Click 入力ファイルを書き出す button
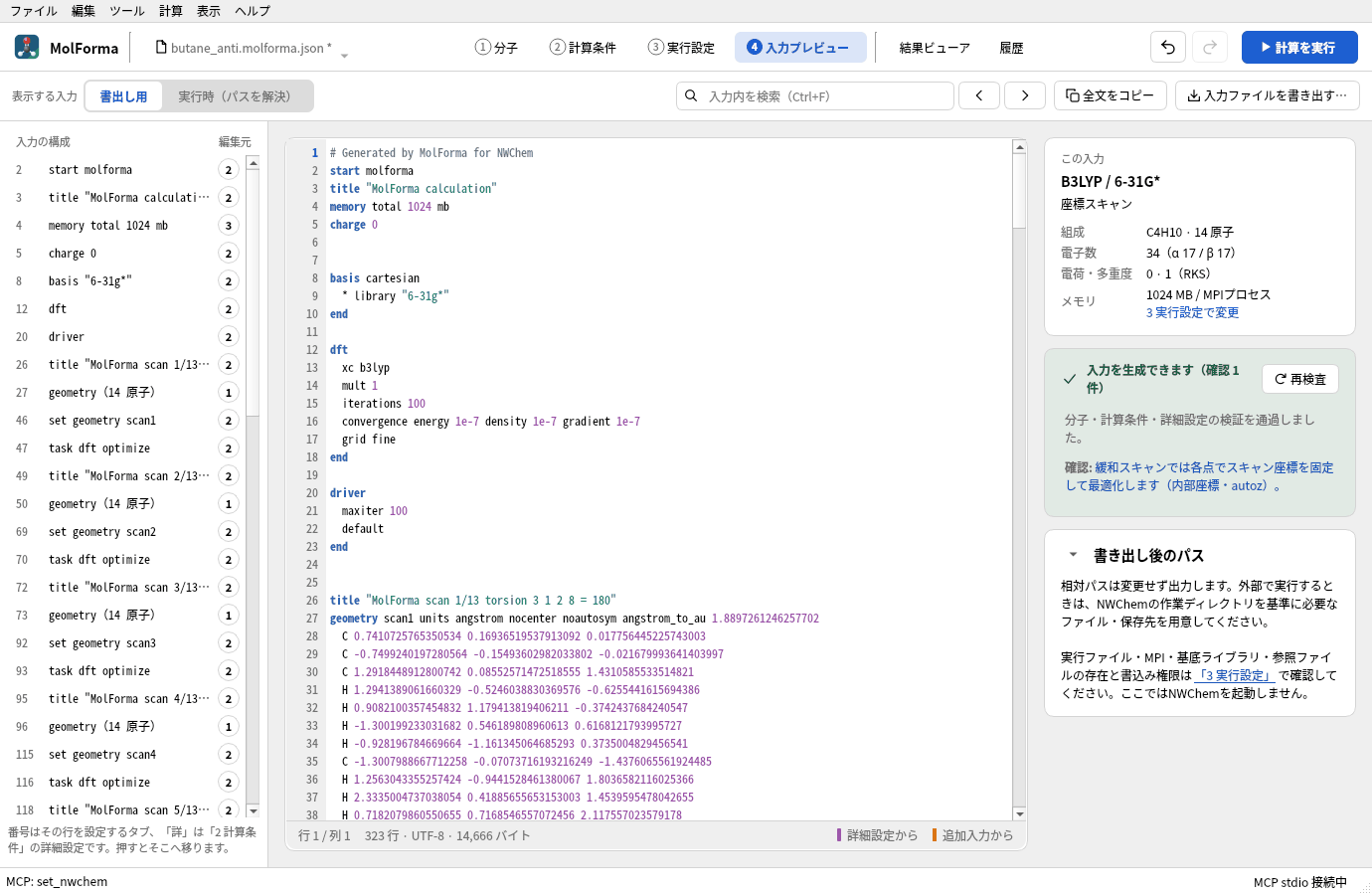The height and width of the screenshot is (895, 1372). point(1268,95)
